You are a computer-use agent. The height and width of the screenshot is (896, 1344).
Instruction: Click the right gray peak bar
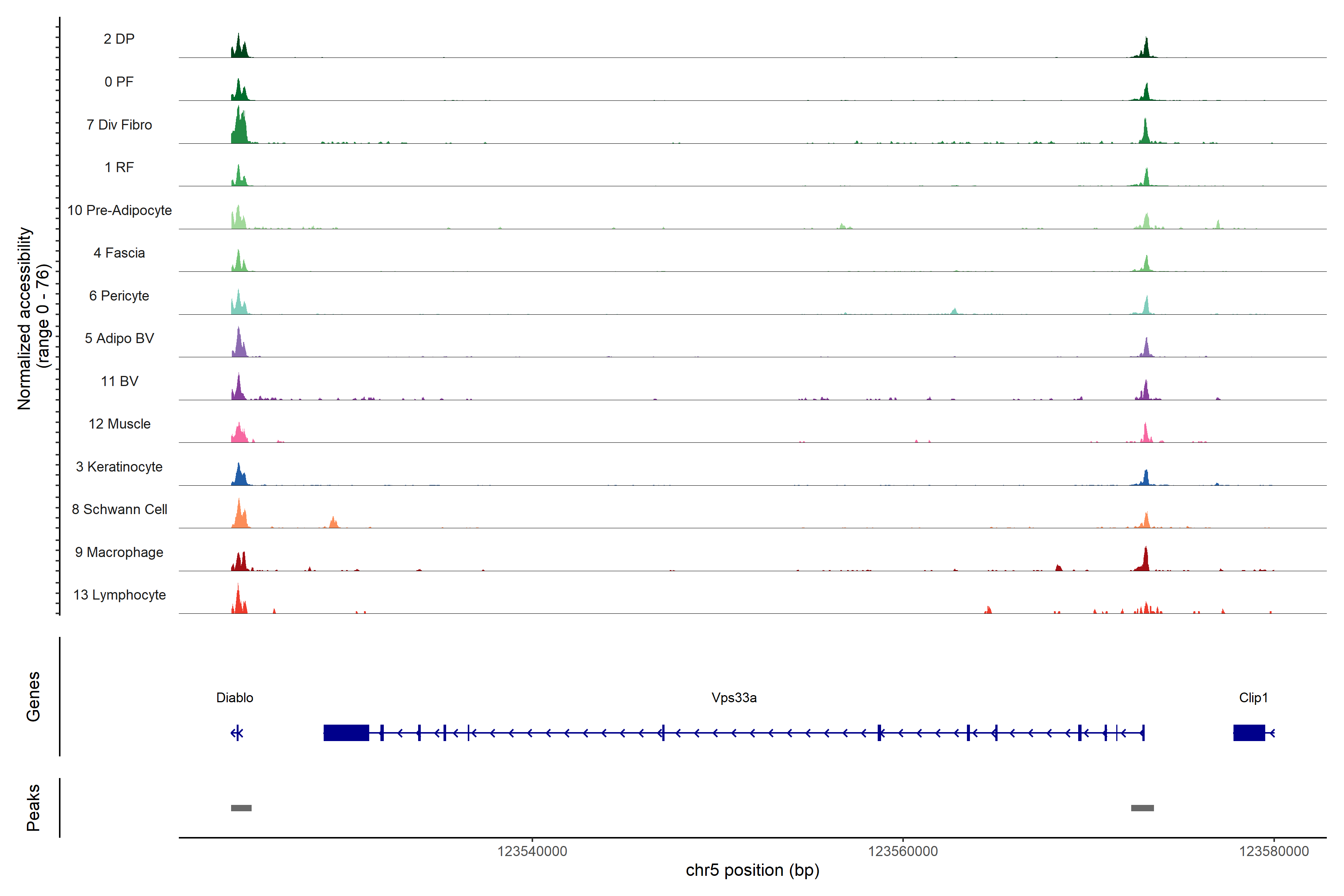coord(1142,808)
